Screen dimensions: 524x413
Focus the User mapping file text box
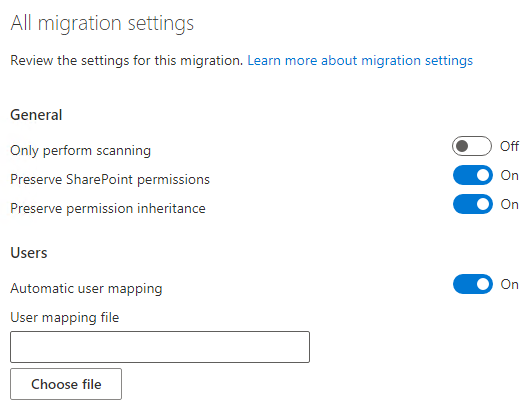[x=160, y=347]
